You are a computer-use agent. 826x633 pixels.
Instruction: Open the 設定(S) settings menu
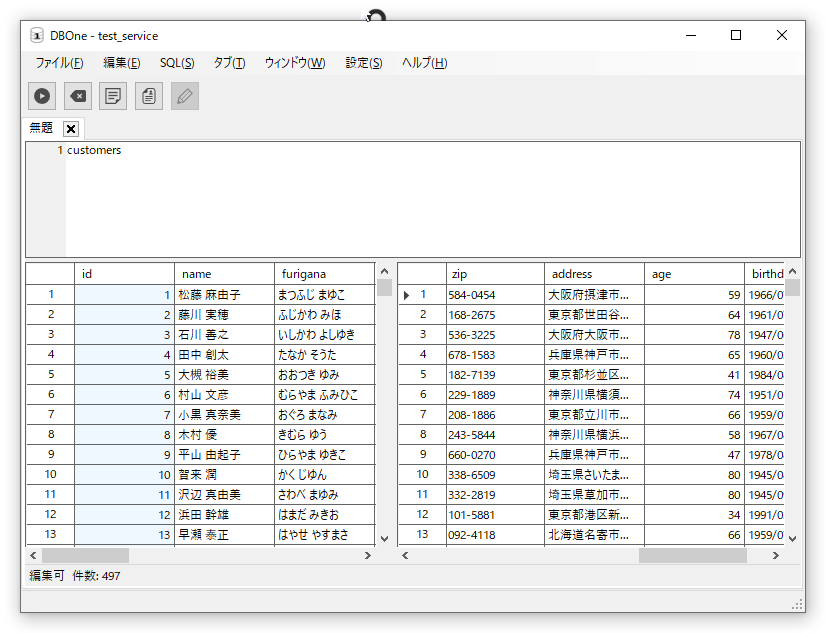[364, 63]
